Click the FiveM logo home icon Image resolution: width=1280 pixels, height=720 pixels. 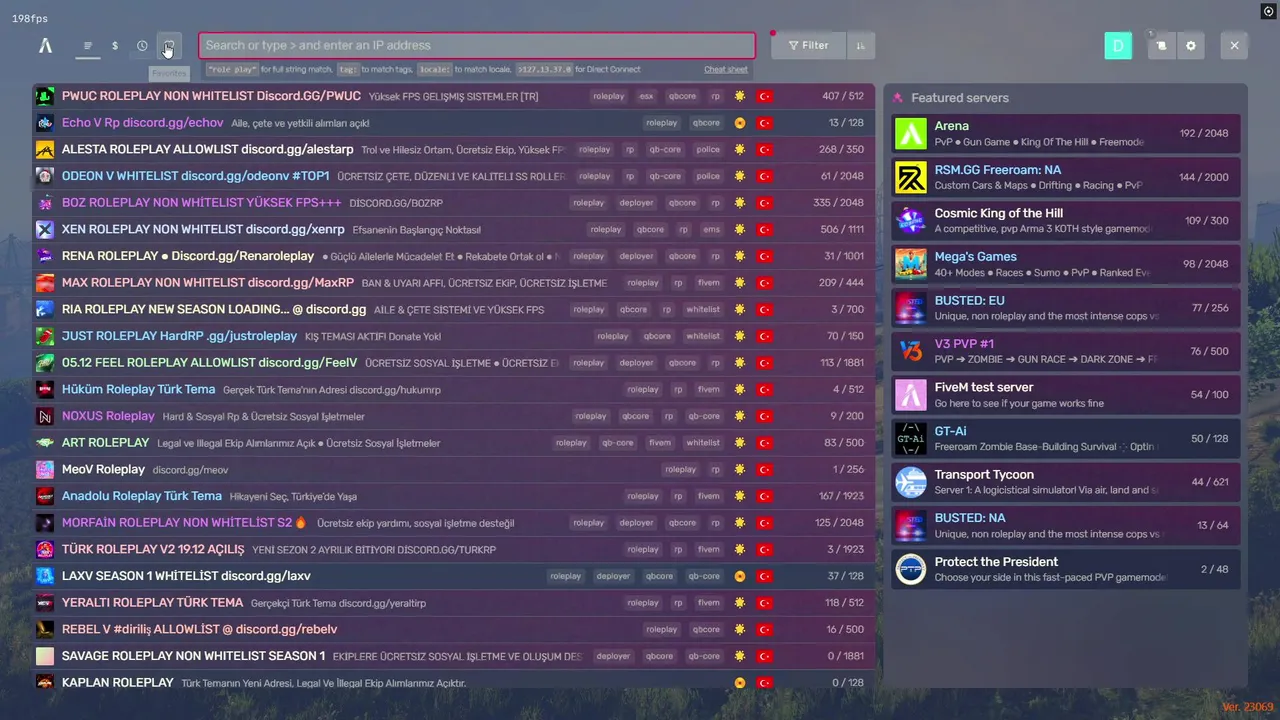pyautogui.click(x=45, y=45)
